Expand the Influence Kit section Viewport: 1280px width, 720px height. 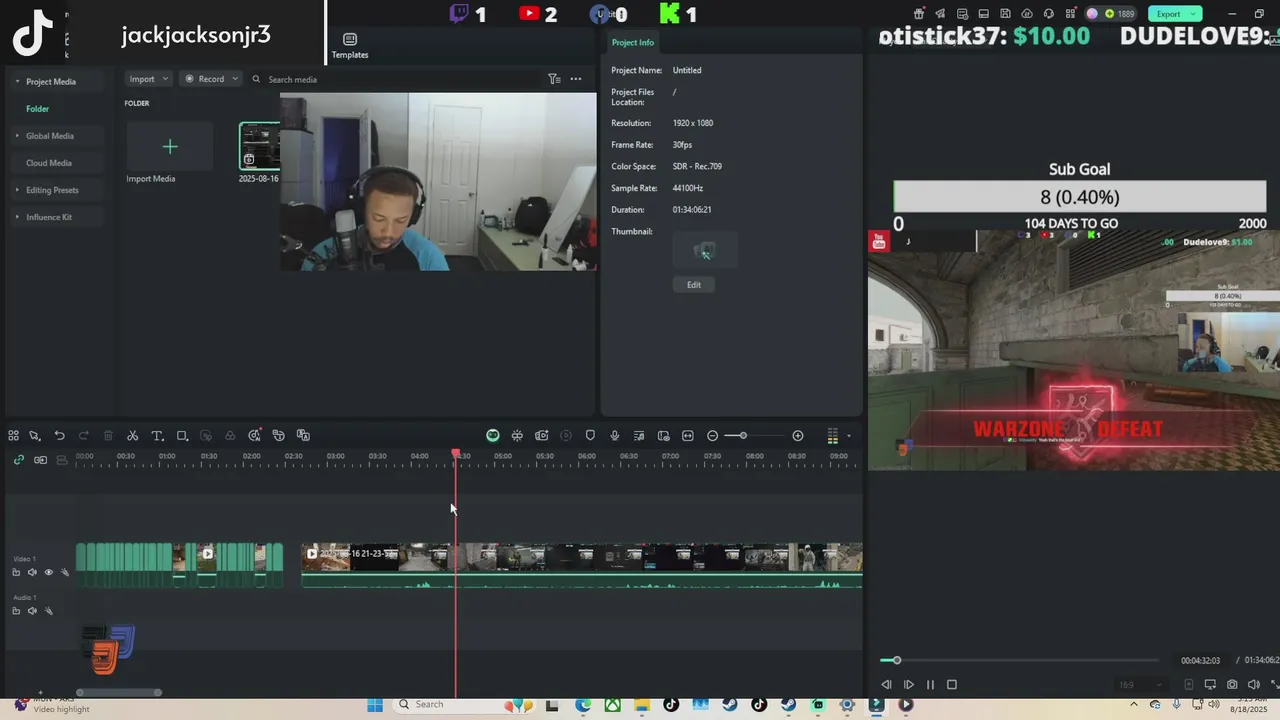pos(17,217)
